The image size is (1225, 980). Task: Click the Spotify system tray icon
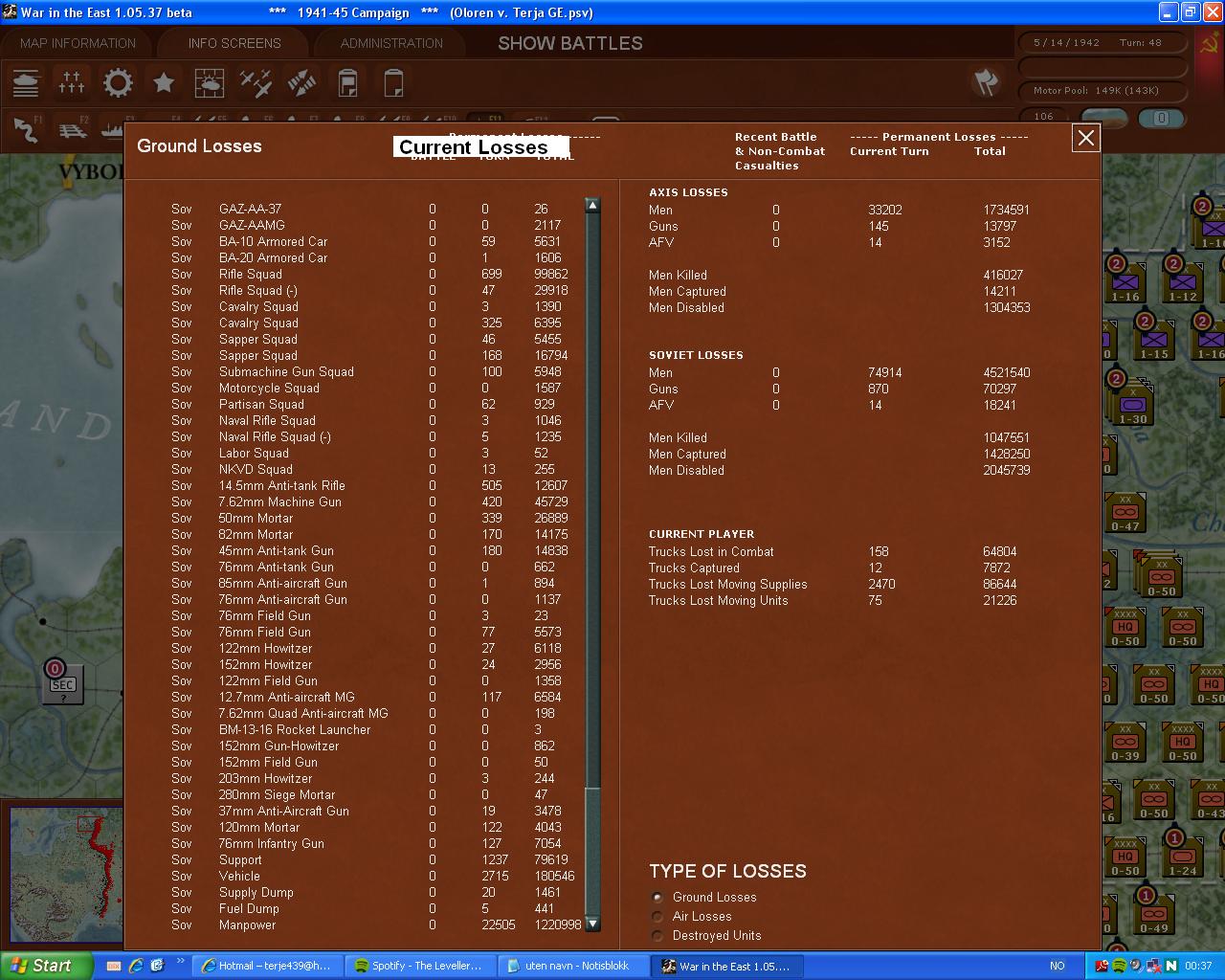coord(1119,966)
